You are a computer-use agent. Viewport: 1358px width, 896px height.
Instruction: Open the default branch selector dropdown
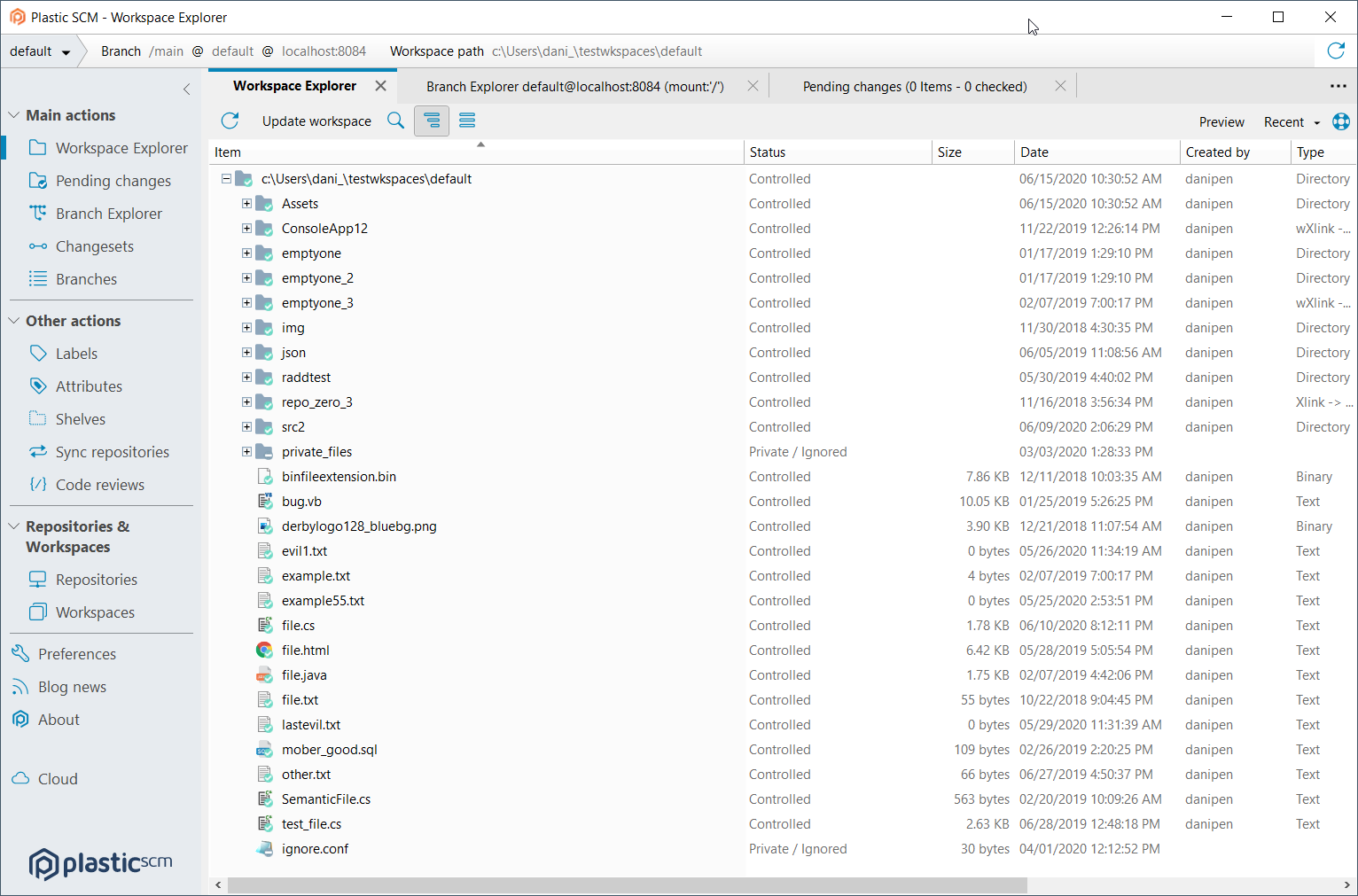(40, 51)
